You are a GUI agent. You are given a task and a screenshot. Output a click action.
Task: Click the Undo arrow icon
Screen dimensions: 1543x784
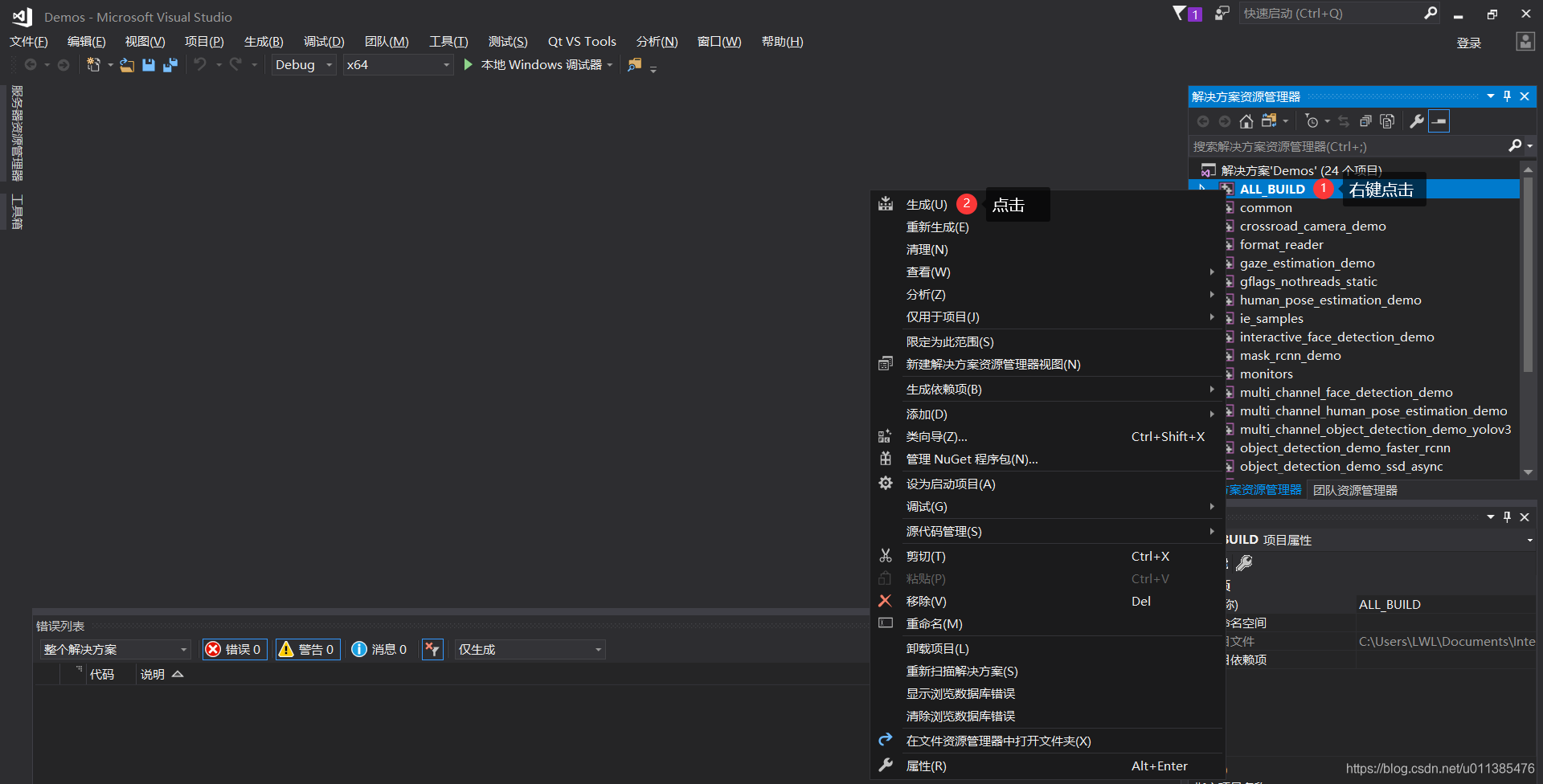200,64
